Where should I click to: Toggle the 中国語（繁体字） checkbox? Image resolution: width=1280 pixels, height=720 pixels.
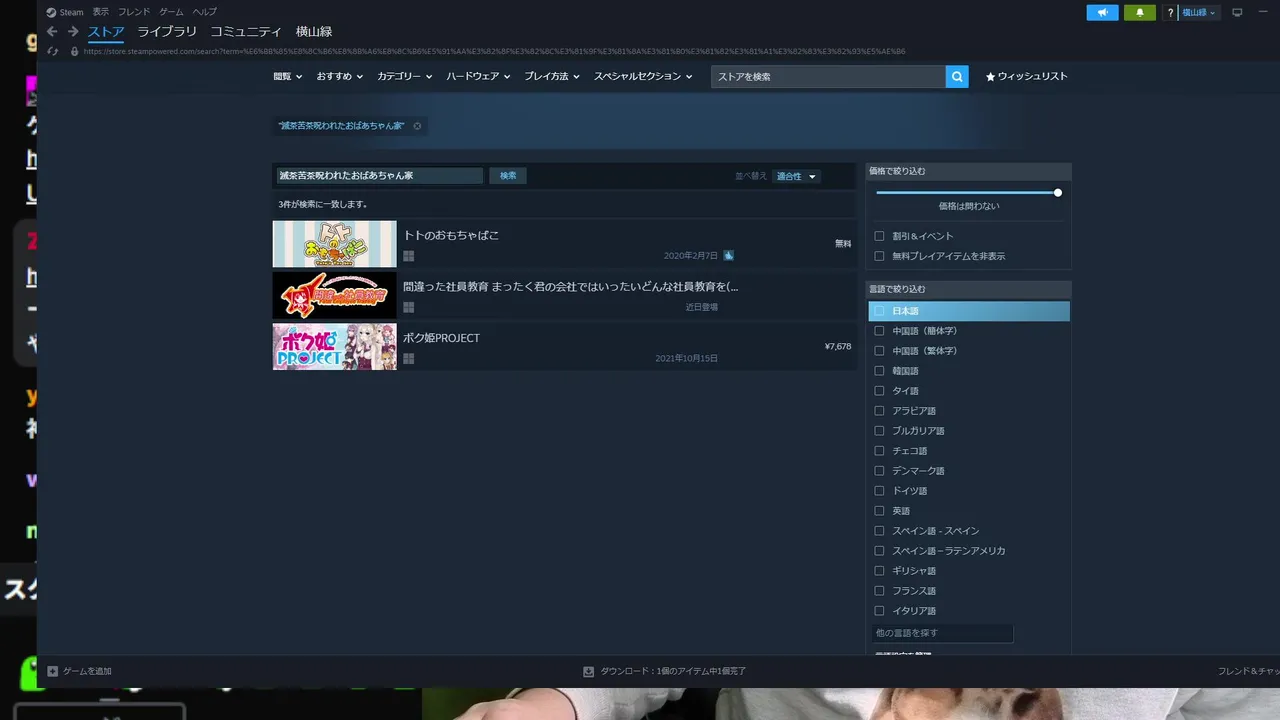[x=880, y=351]
